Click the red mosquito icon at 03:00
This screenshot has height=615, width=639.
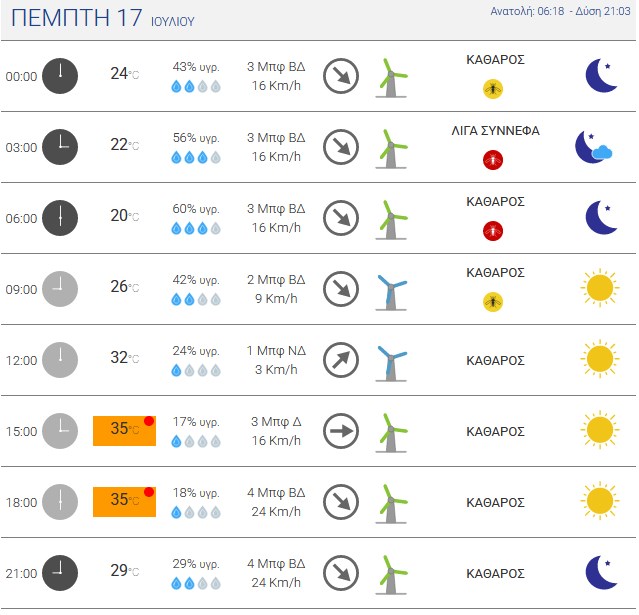point(493,160)
